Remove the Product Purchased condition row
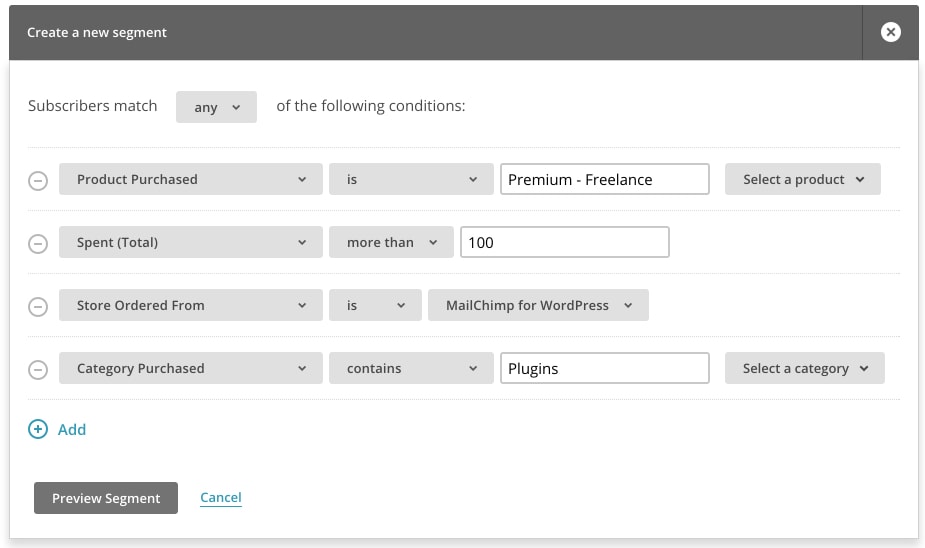925x548 pixels. tap(37, 181)
